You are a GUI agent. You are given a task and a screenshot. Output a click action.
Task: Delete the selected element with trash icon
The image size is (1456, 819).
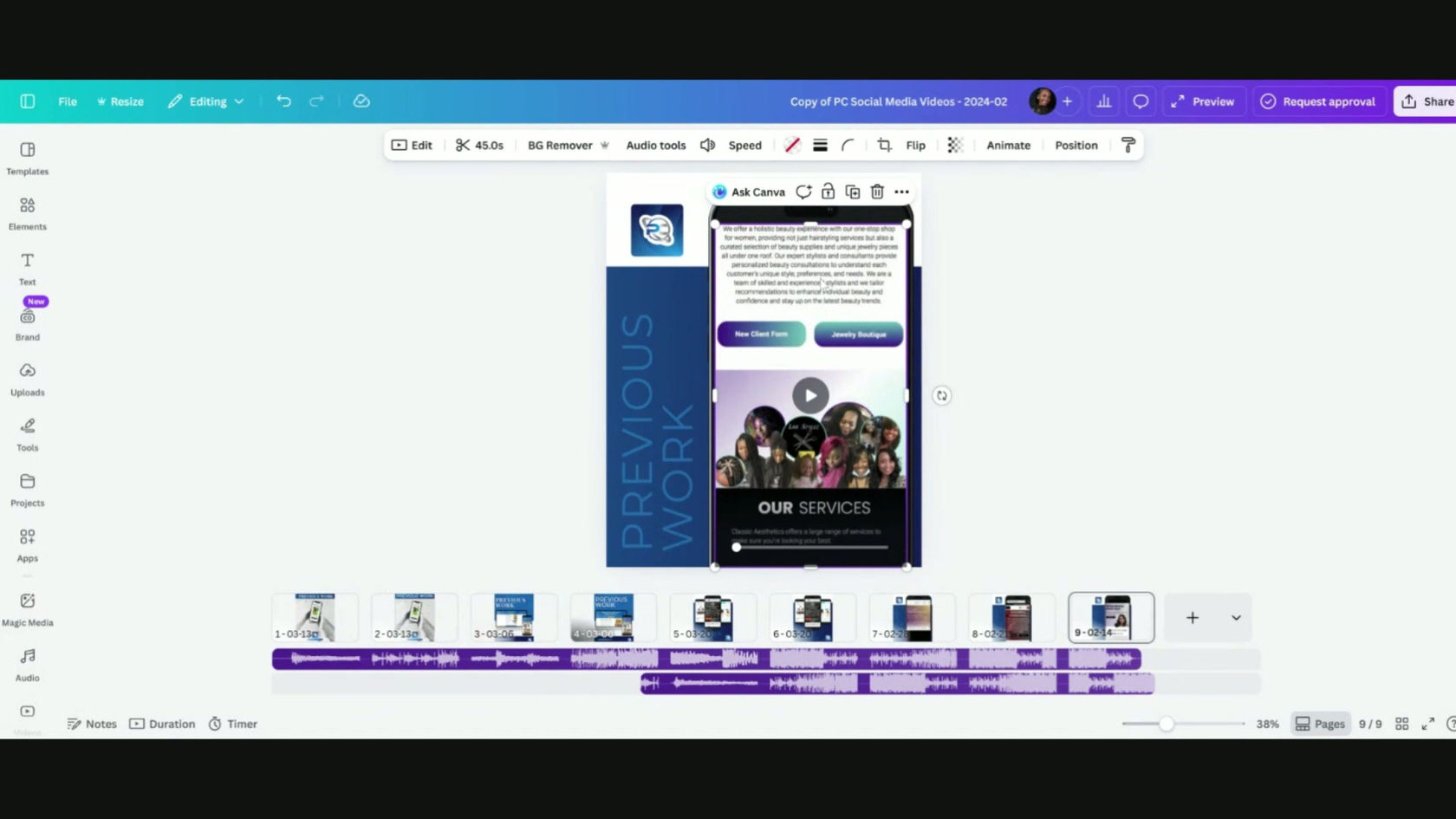[877, 192]
